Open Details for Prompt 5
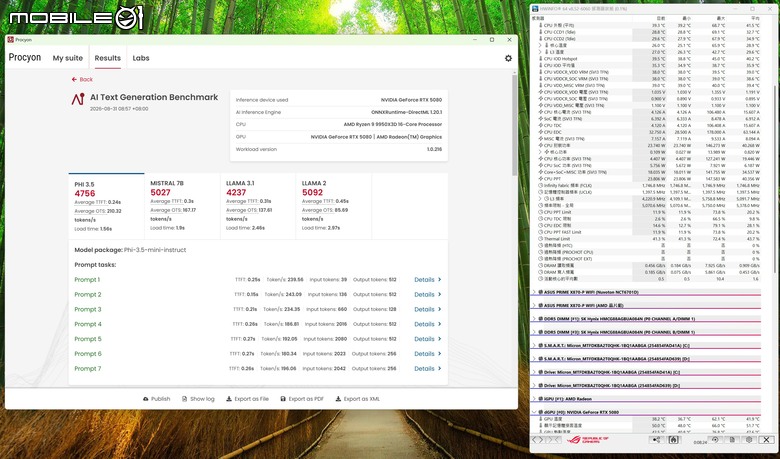The height and width of the screenshot is (459, 780). [427, 339]
